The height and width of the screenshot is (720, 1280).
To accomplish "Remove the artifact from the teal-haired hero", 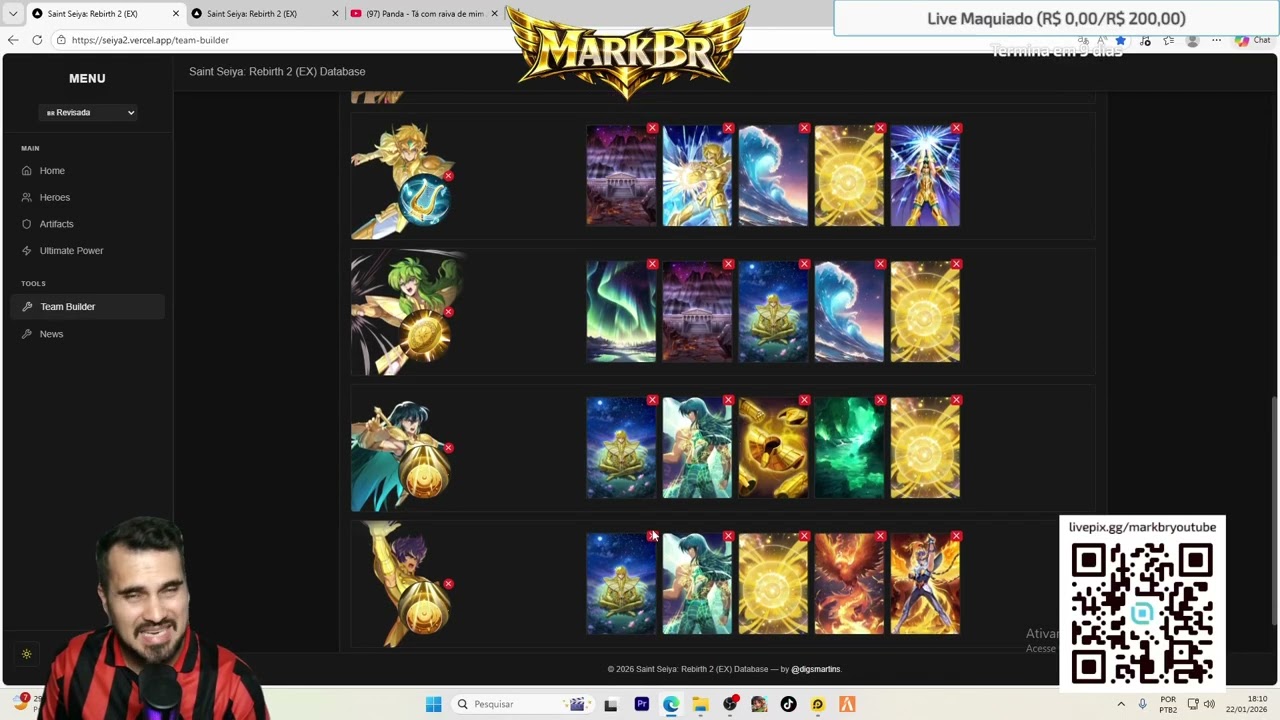I will (x=448, y=448).
